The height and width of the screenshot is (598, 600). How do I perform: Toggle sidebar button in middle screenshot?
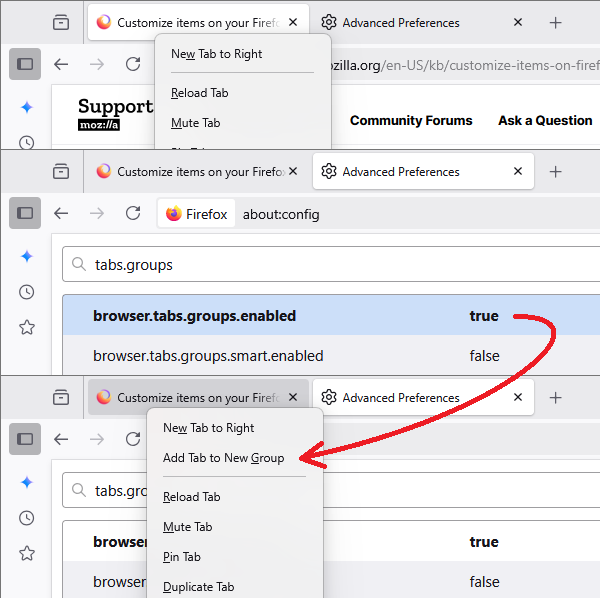[x=25, y=213]
